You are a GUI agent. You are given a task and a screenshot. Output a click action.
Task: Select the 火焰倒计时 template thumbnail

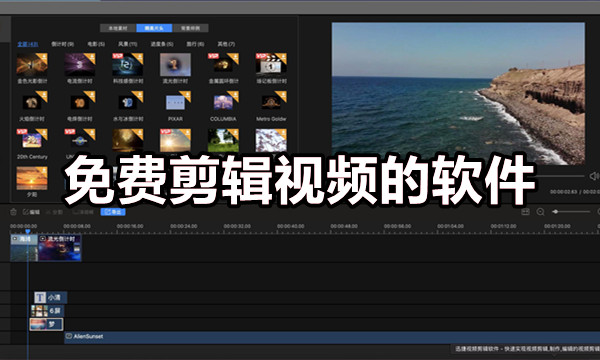click(32, 102)
